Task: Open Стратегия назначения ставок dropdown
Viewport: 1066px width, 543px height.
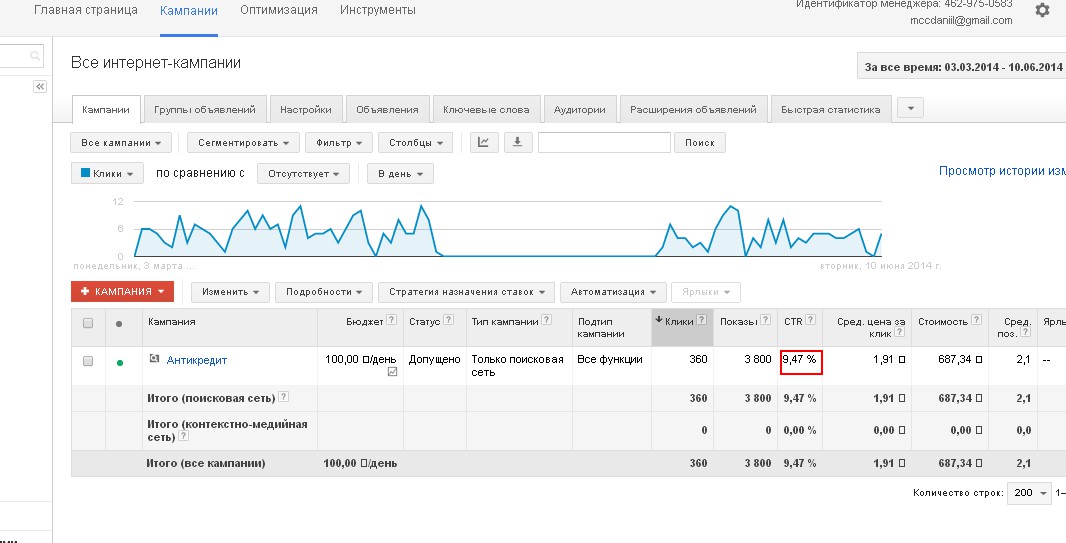Action: point(466,292)
